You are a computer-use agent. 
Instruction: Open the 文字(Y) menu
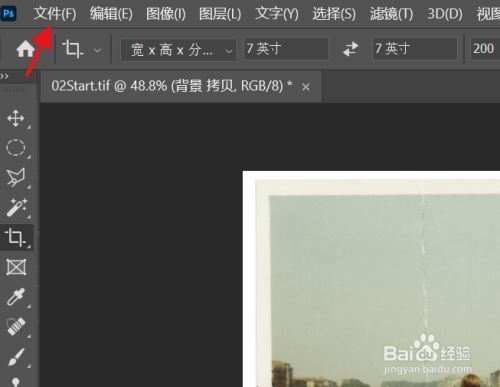(277, 14)
